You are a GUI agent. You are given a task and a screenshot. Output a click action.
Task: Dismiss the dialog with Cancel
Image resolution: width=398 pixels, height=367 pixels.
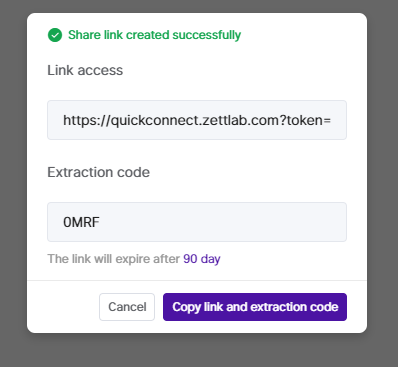(127, 307)
